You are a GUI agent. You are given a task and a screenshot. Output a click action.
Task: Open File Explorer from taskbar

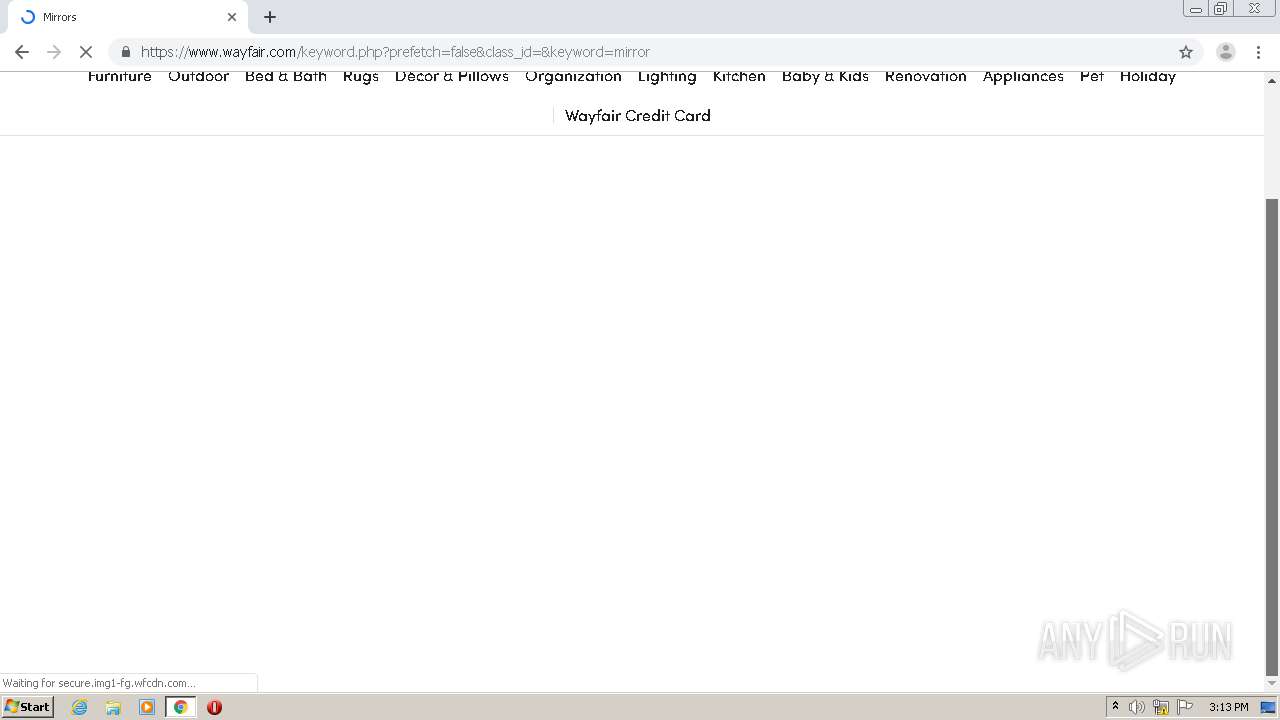(x=113, y=707)
